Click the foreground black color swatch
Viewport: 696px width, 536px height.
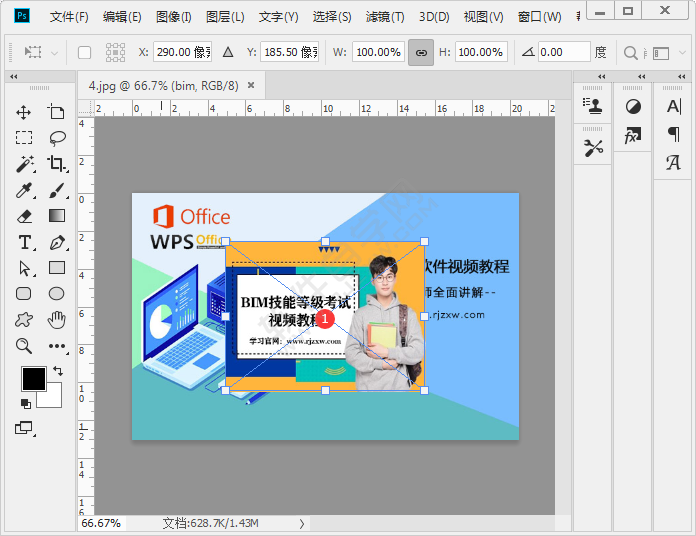(x=33, y=378)
